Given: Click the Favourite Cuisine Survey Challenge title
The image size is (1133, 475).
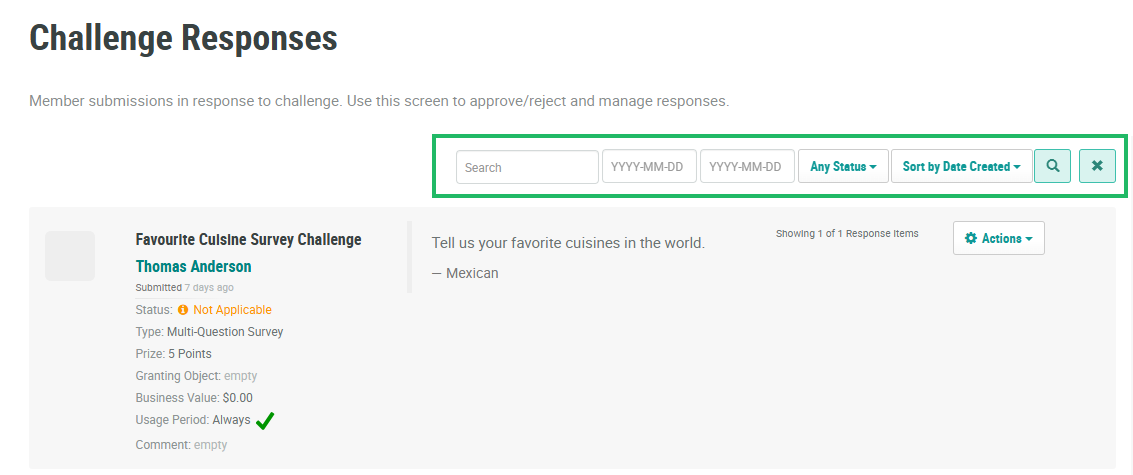Looking at the screenshot, I should coord(248,240).
